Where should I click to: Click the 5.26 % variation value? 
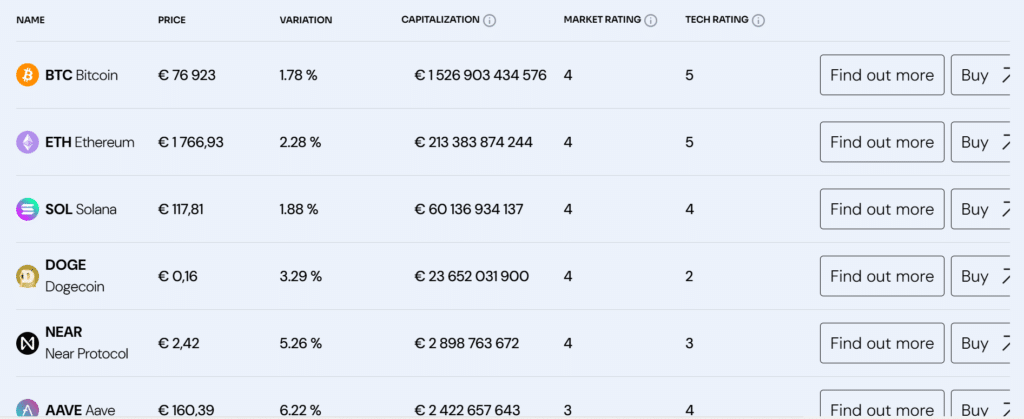[x=300, y=343]
